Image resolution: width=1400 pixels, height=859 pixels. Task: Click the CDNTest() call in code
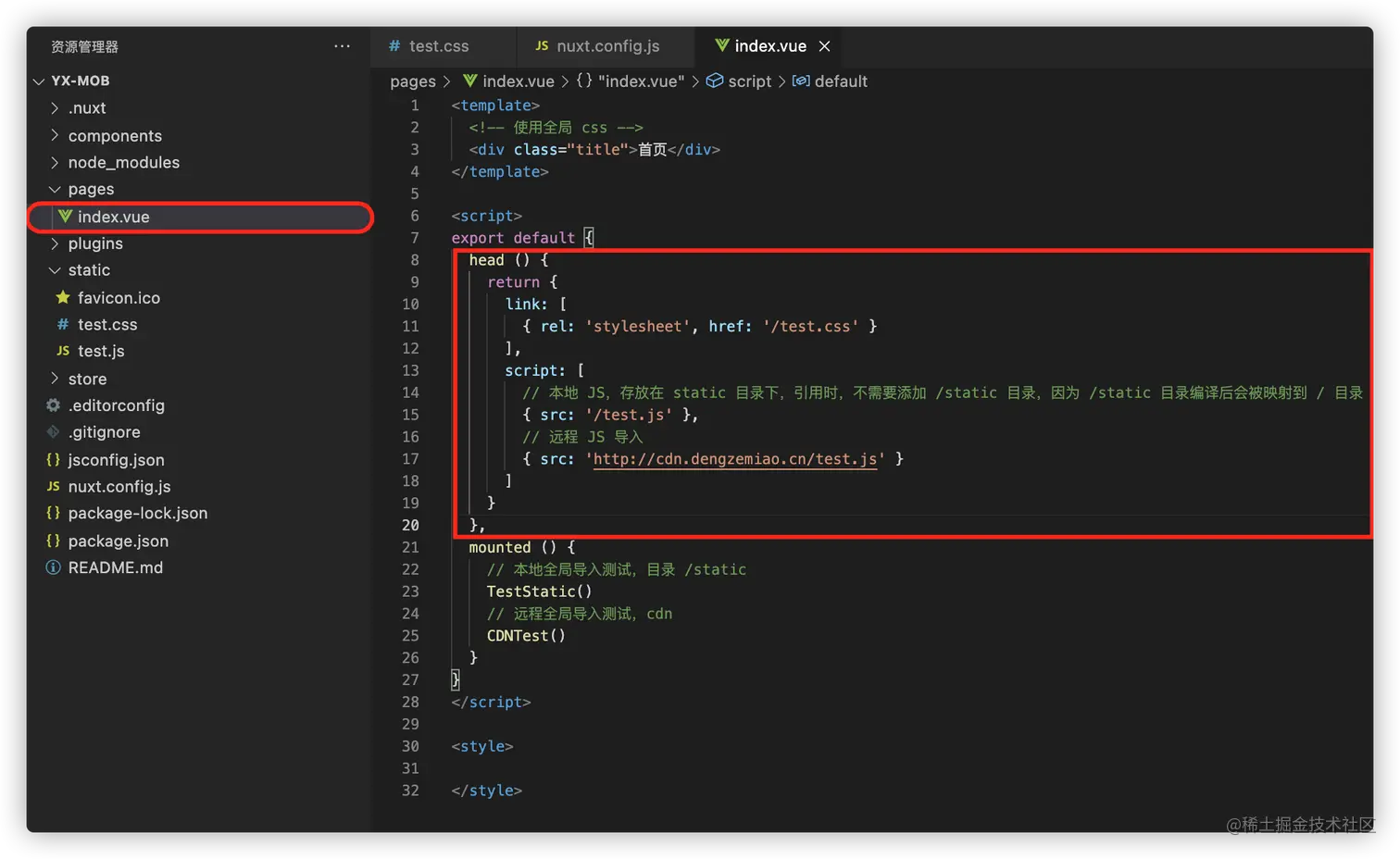click(526, 636)
